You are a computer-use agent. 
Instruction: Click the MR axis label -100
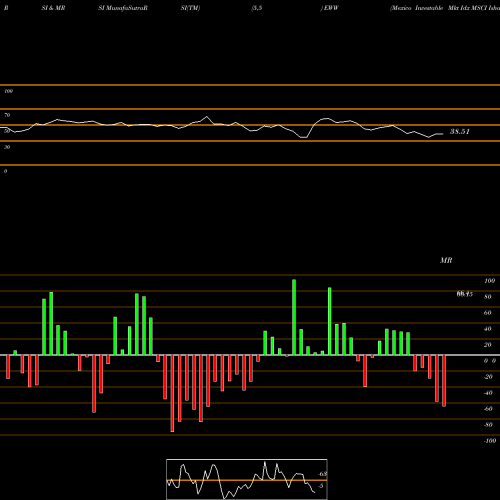(490, 441)
